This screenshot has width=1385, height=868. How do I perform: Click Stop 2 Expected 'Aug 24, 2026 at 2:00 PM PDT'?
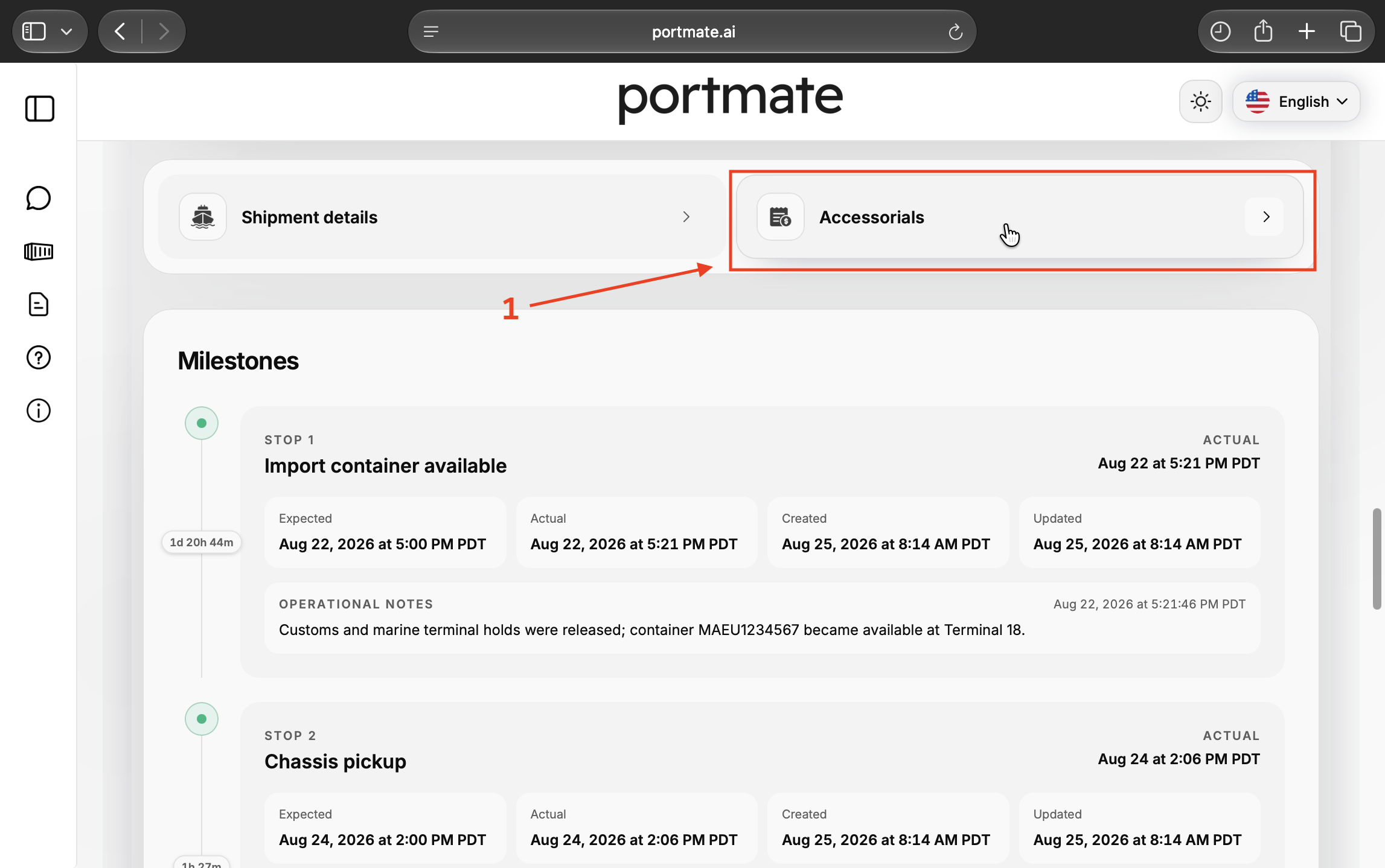point(382,840)
